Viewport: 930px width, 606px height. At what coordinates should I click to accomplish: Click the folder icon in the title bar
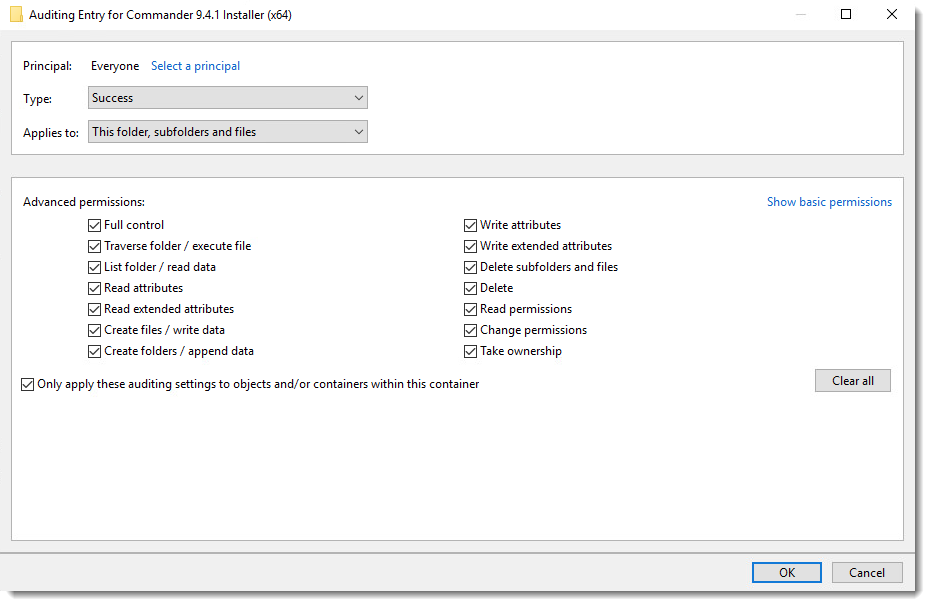point(16,14)
